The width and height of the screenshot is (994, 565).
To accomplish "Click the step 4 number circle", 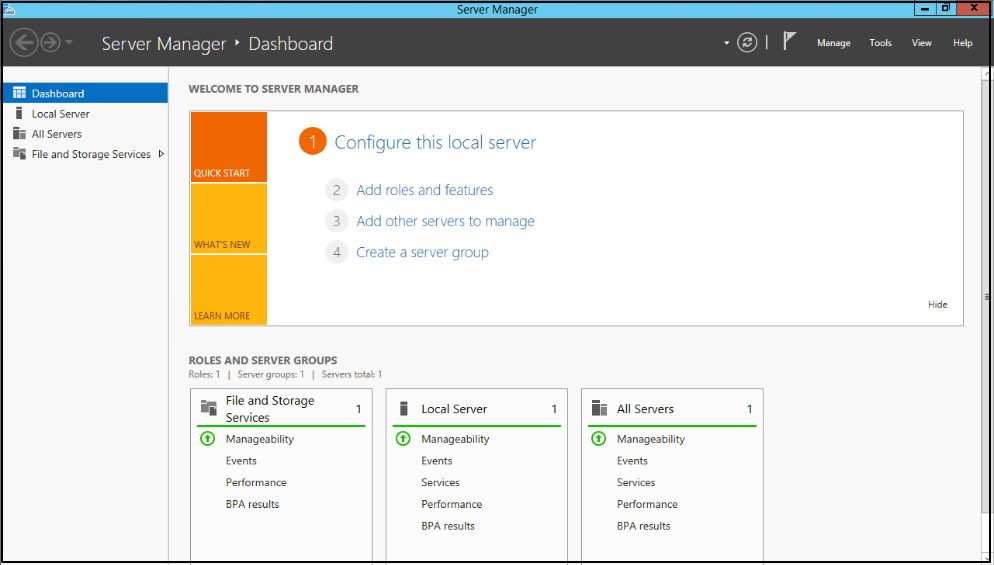I will tap(337, 252).
